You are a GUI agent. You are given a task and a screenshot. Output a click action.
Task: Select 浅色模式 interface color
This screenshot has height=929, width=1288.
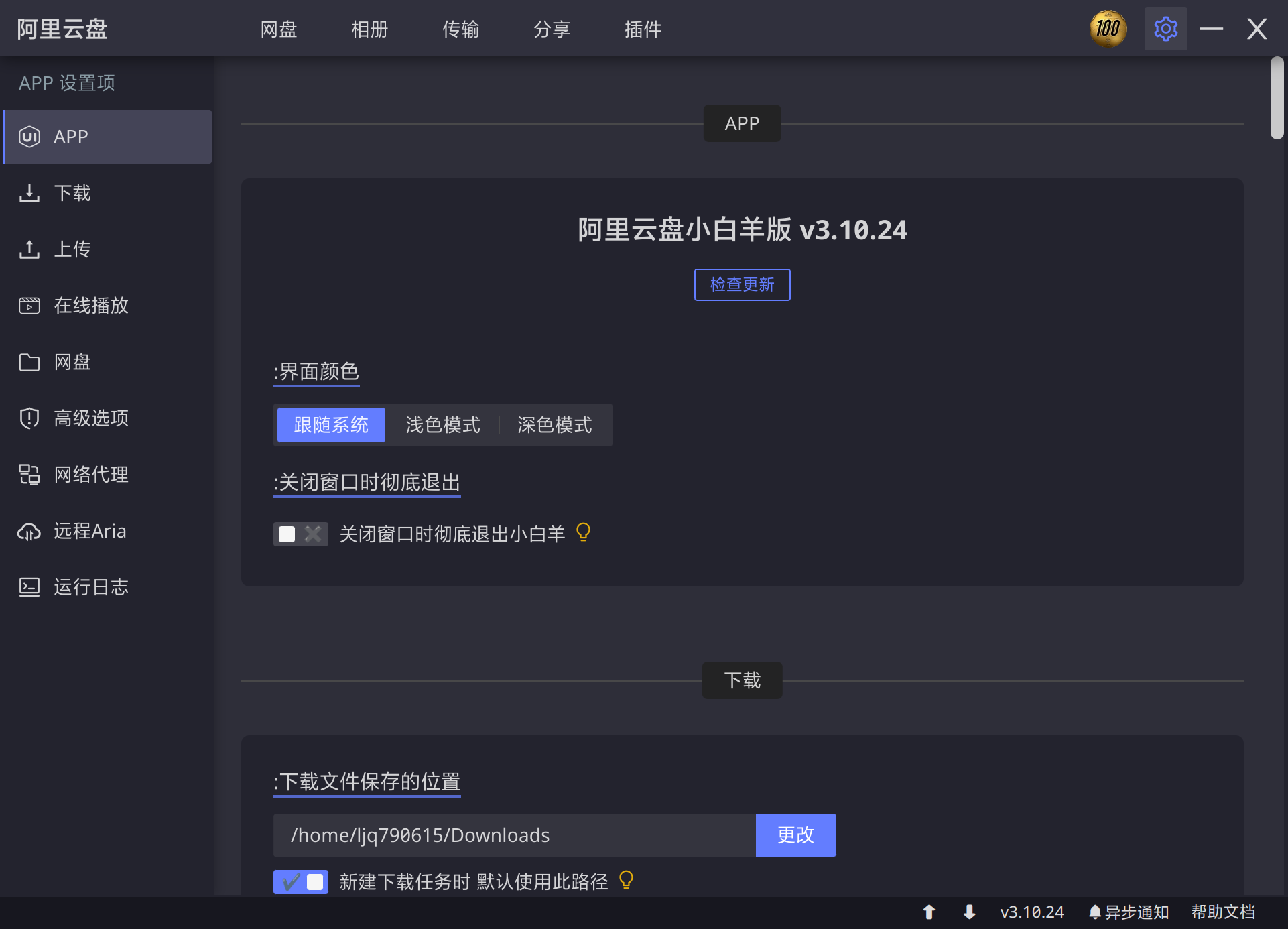pos(442,425)
